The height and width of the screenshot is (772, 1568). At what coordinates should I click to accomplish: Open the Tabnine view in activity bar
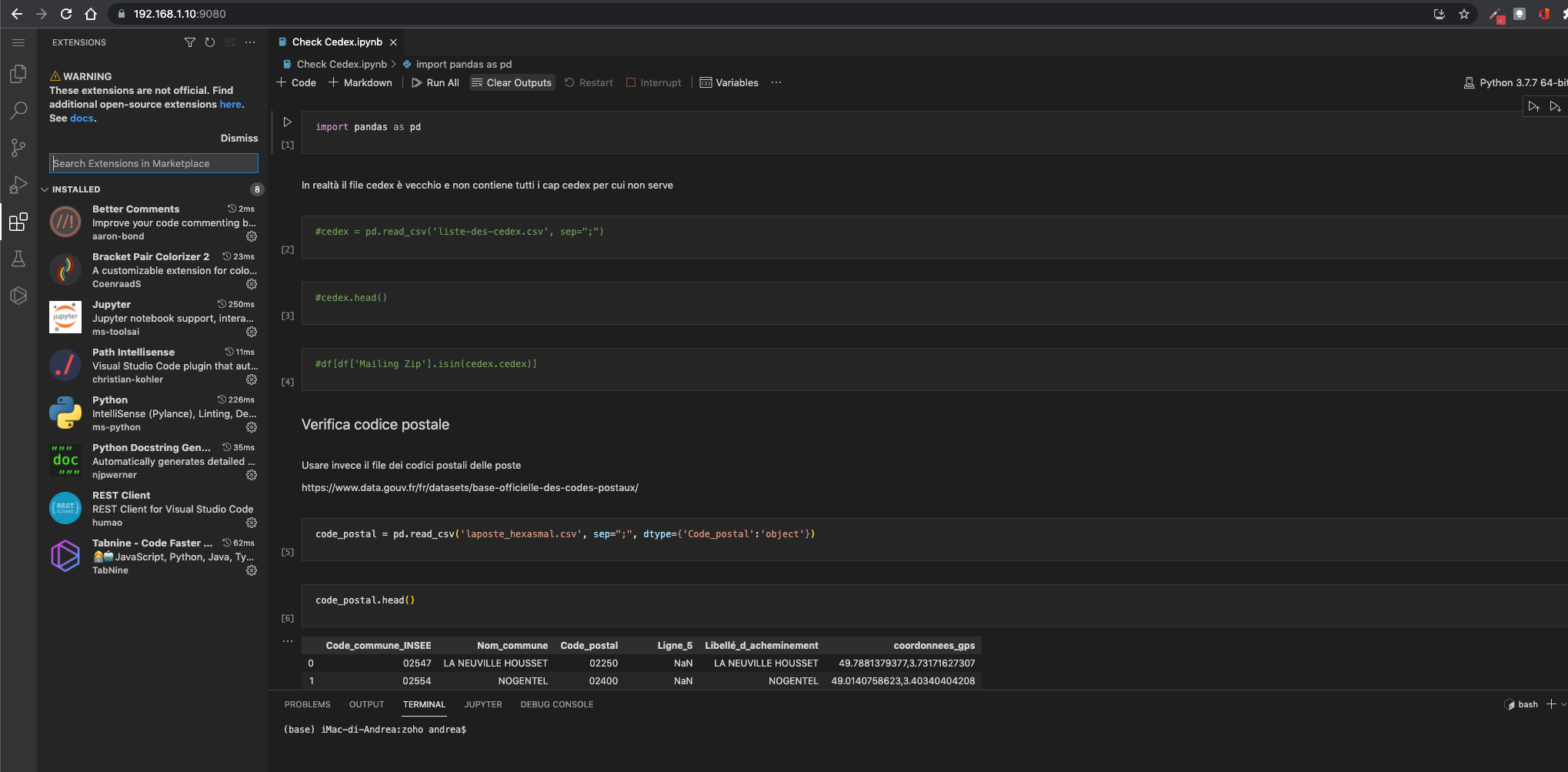coord(18,296)
